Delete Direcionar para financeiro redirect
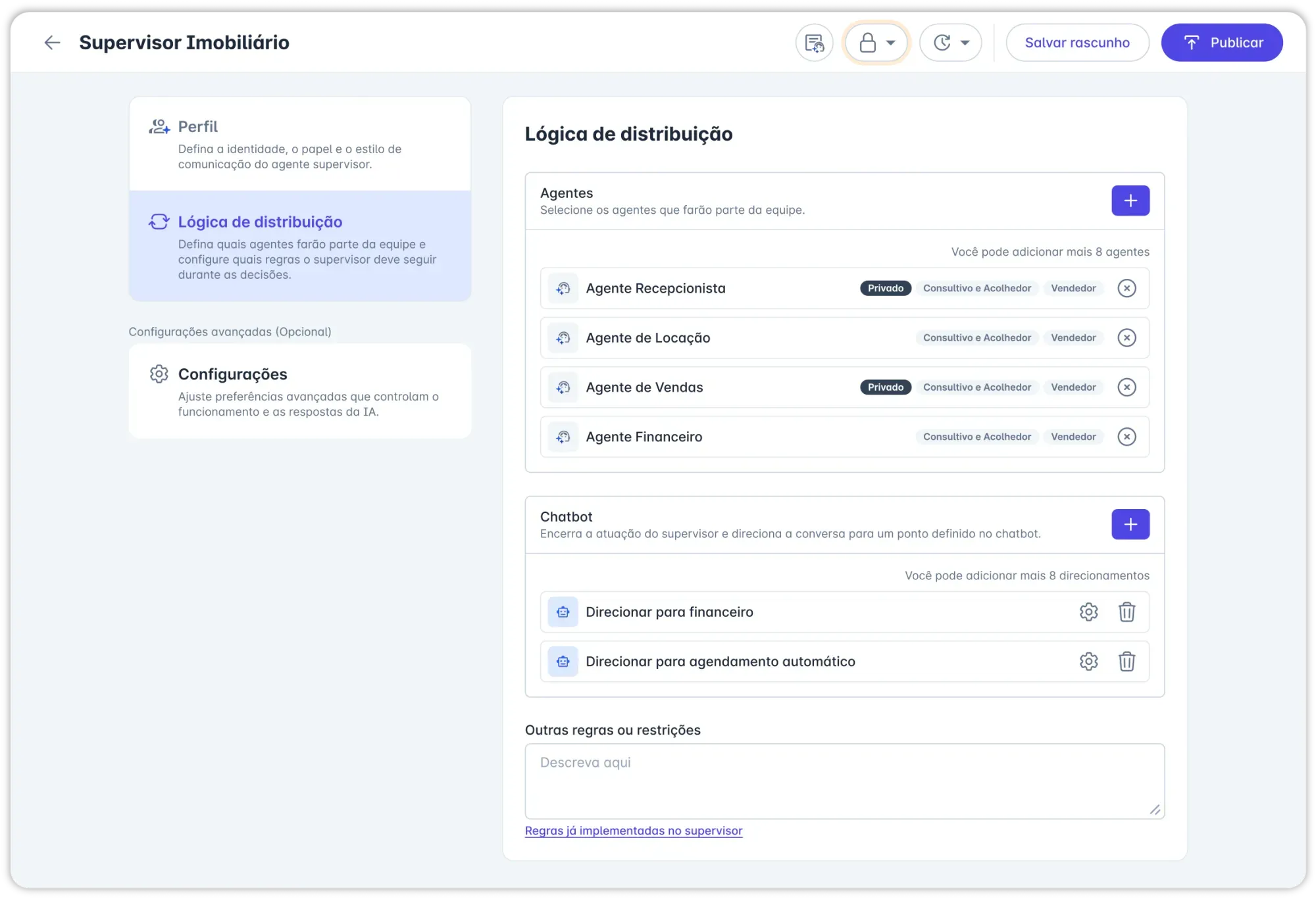The height and width of the screenshot is (899, 1316). (1126, 612)
